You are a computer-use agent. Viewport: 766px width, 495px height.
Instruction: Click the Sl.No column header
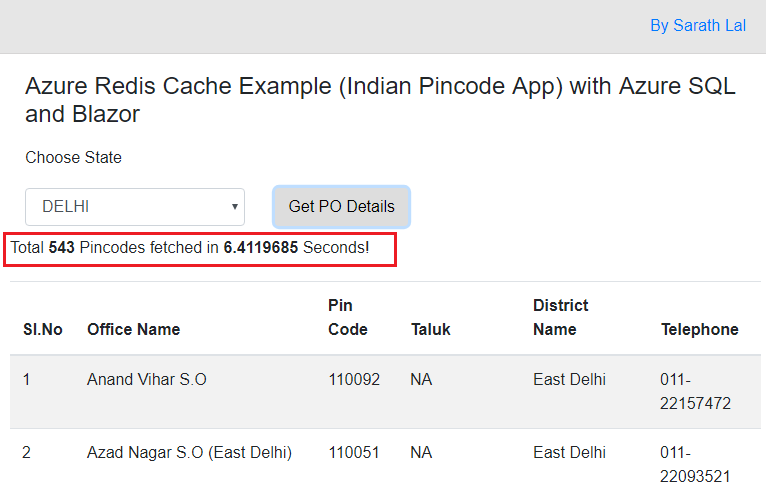click(43, 329)
